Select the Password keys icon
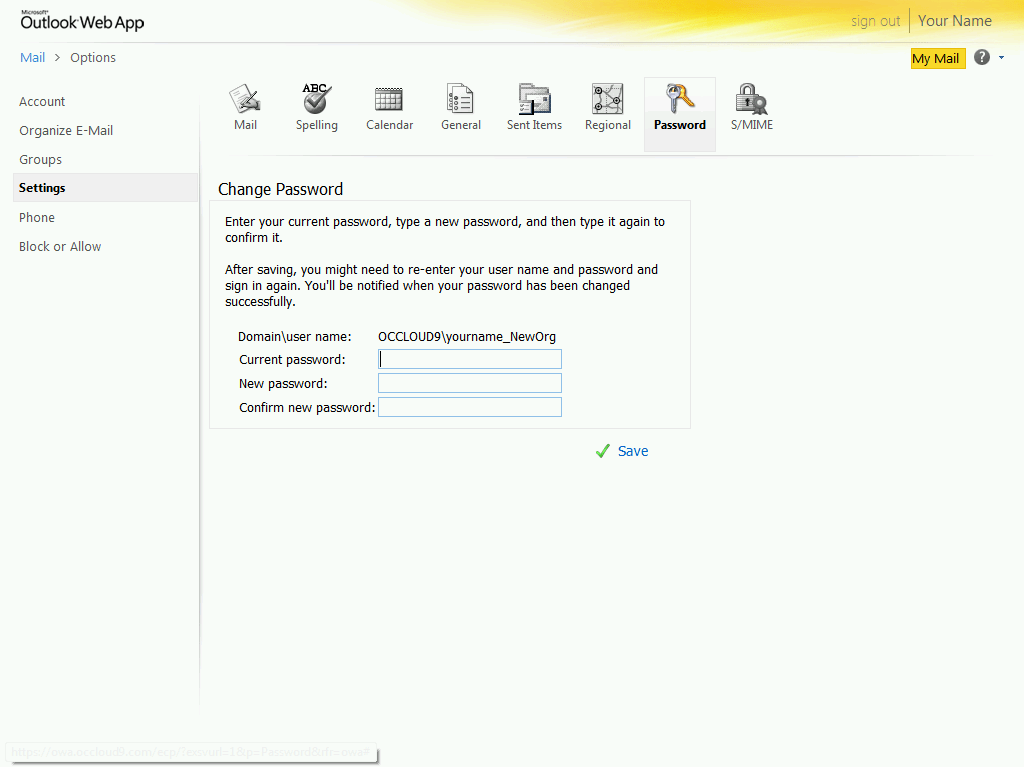Image resolution: width=1024 pixels, height=767 pixels. pyautogui.click(x=680, y=99)
